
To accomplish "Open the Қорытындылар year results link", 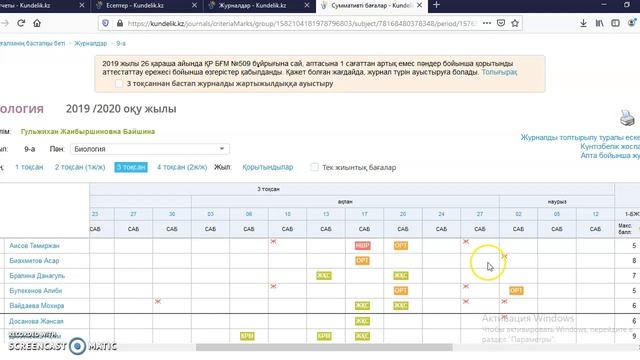I will click(268, 167).
